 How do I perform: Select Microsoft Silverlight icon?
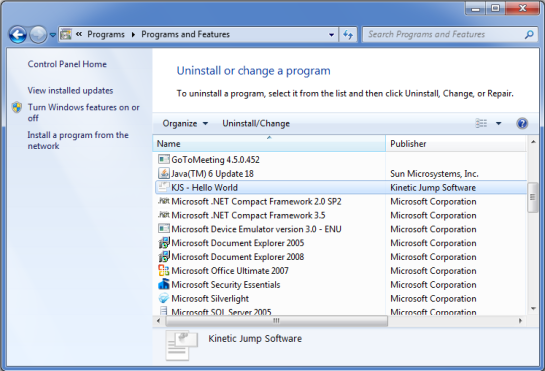164,298
